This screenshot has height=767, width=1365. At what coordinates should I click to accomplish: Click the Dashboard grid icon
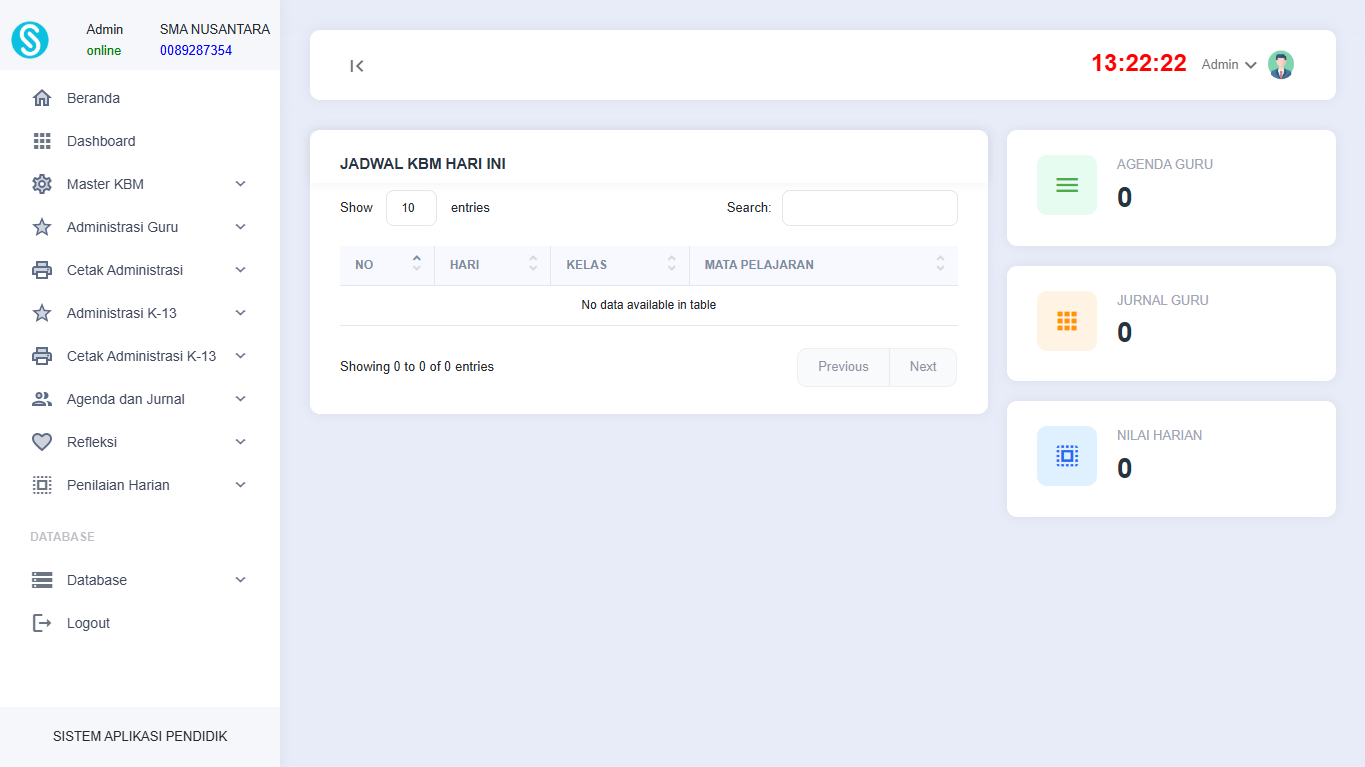[42, 141]
